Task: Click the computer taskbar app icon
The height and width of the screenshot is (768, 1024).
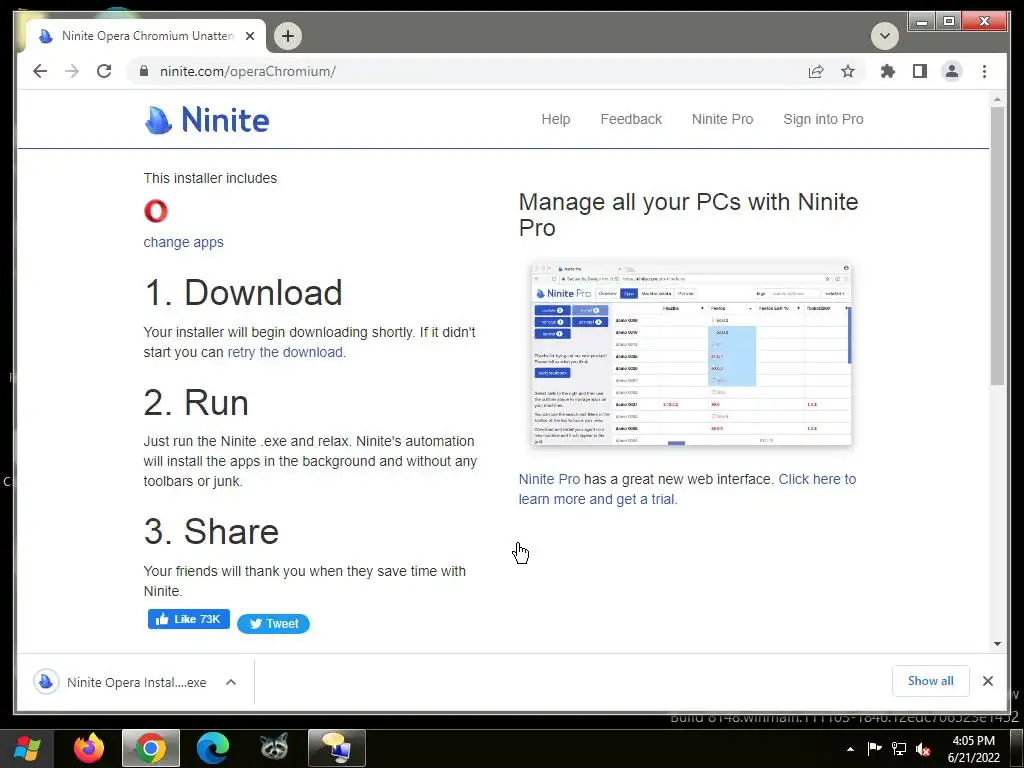Action: point(336,748)
